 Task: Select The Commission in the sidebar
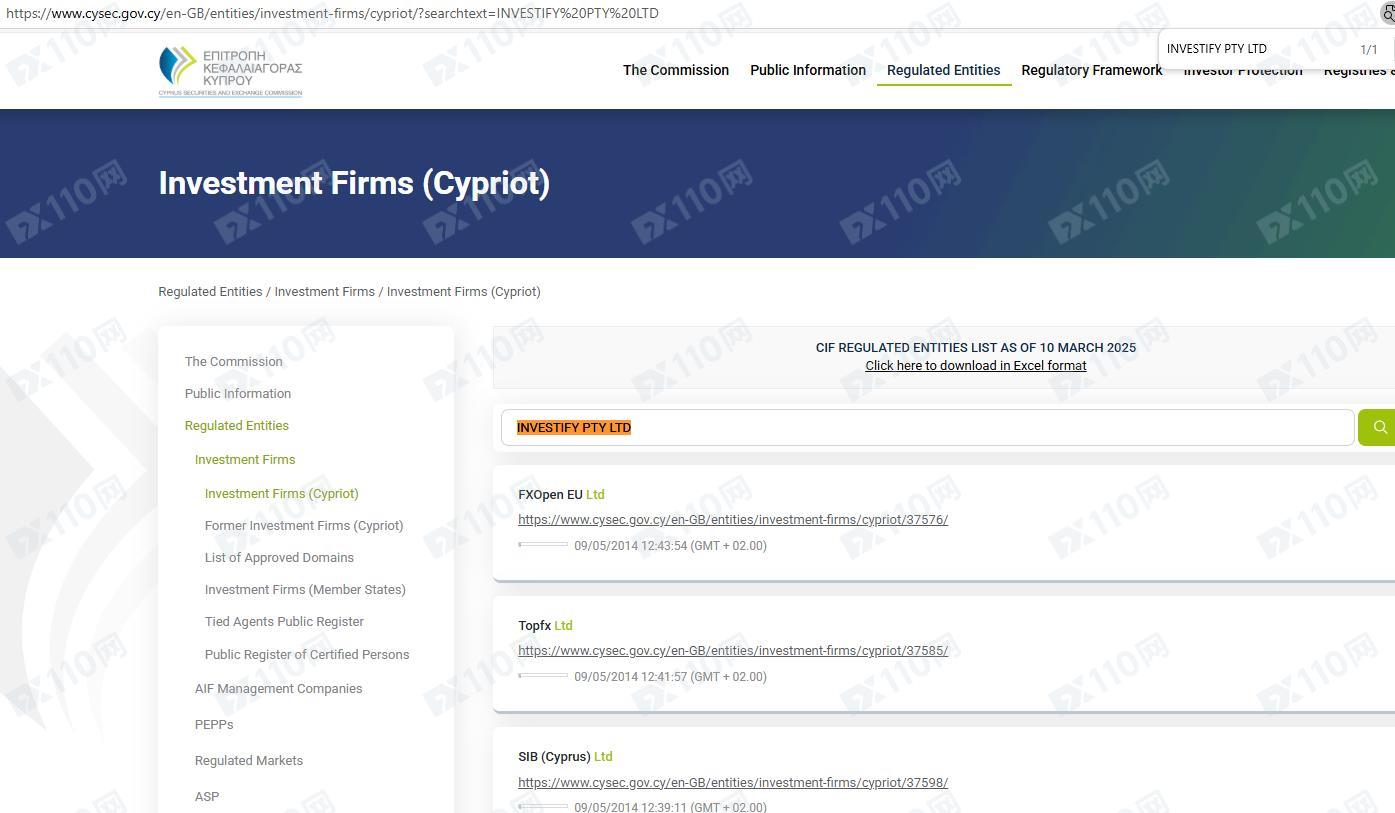tap(234, 362)
